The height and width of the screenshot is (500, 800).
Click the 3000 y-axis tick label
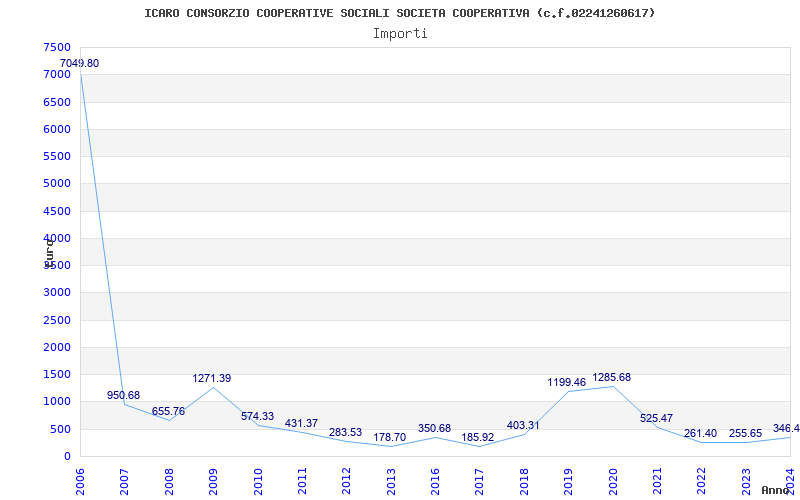57,293
